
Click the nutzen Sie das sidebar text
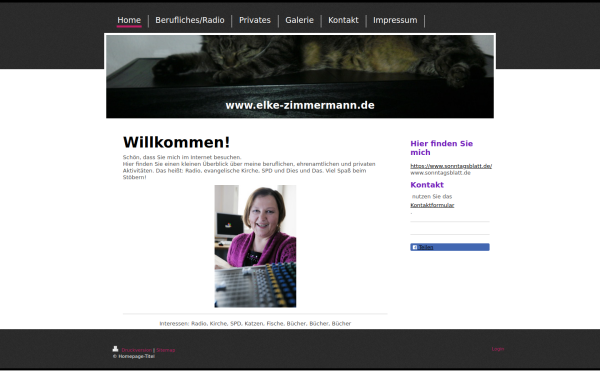click(x=432, y=197)
